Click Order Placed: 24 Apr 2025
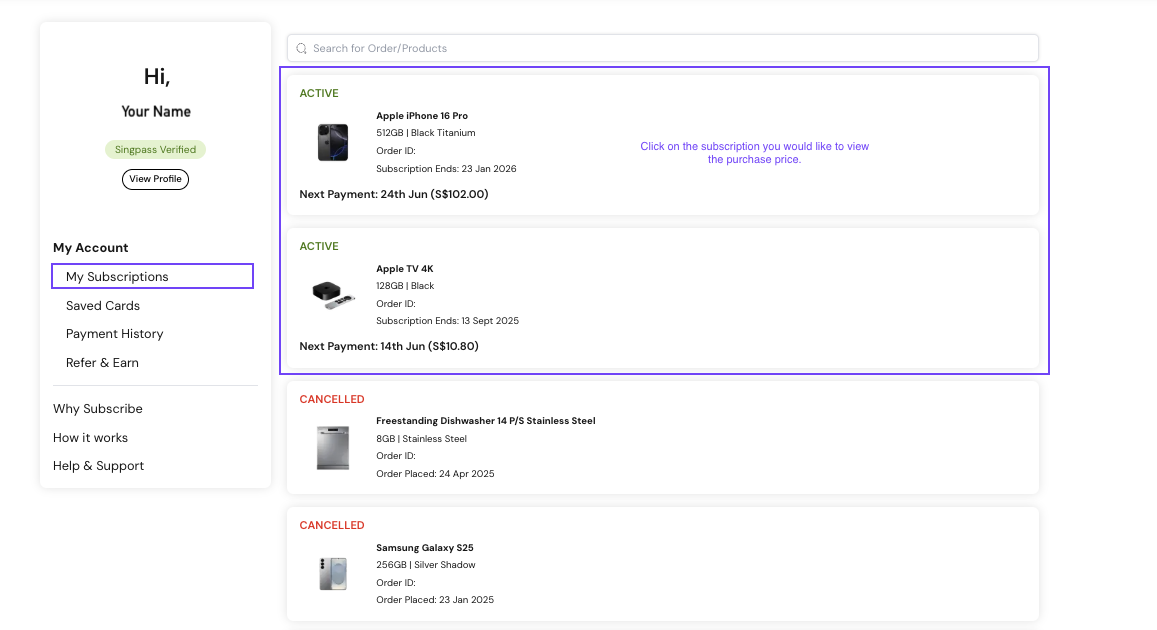The width and height of the screenshot is (1157, 630). (x=435, y=474)
